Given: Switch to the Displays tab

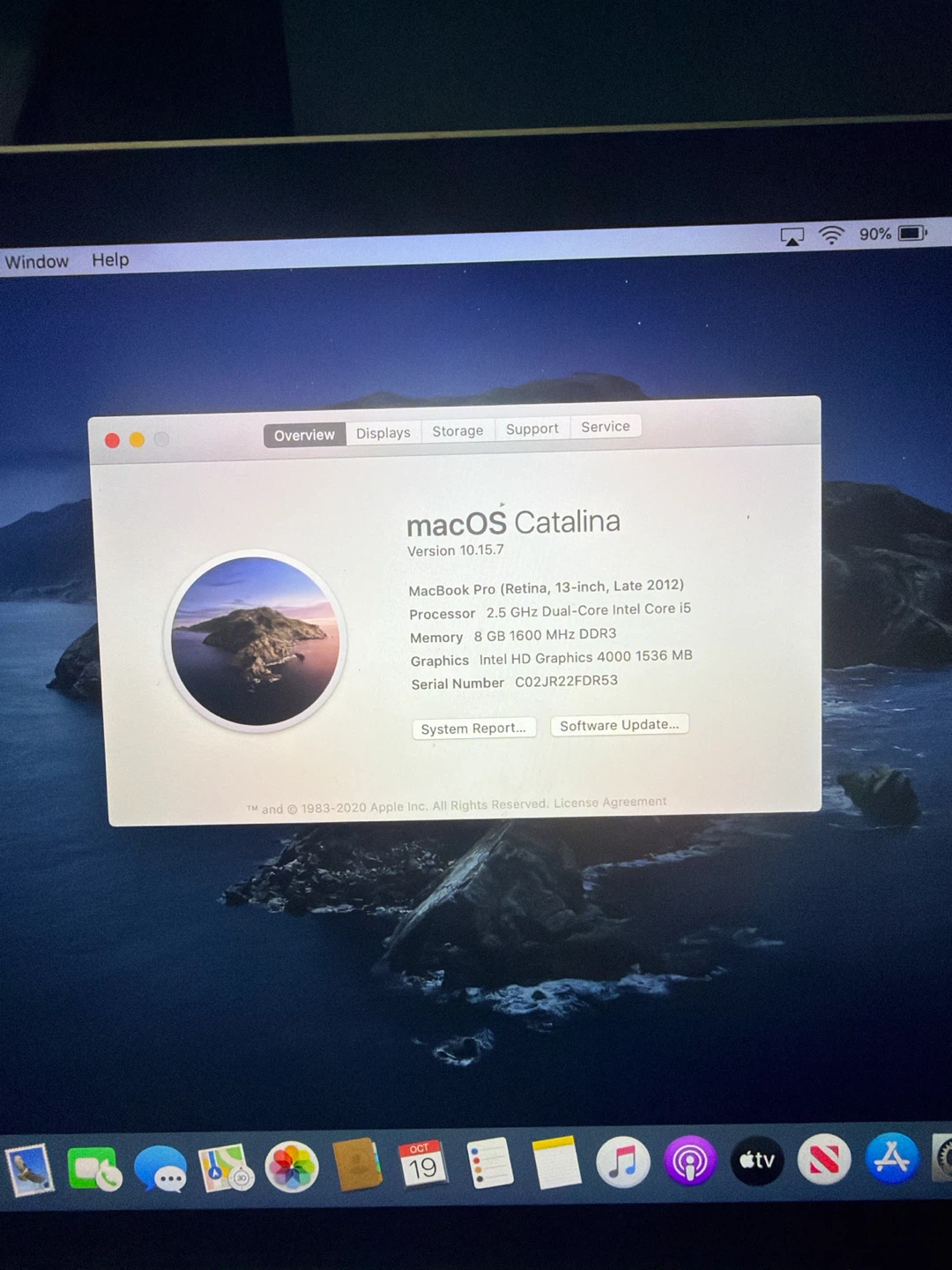Looking at the screenshot, I should pos(383,433).
